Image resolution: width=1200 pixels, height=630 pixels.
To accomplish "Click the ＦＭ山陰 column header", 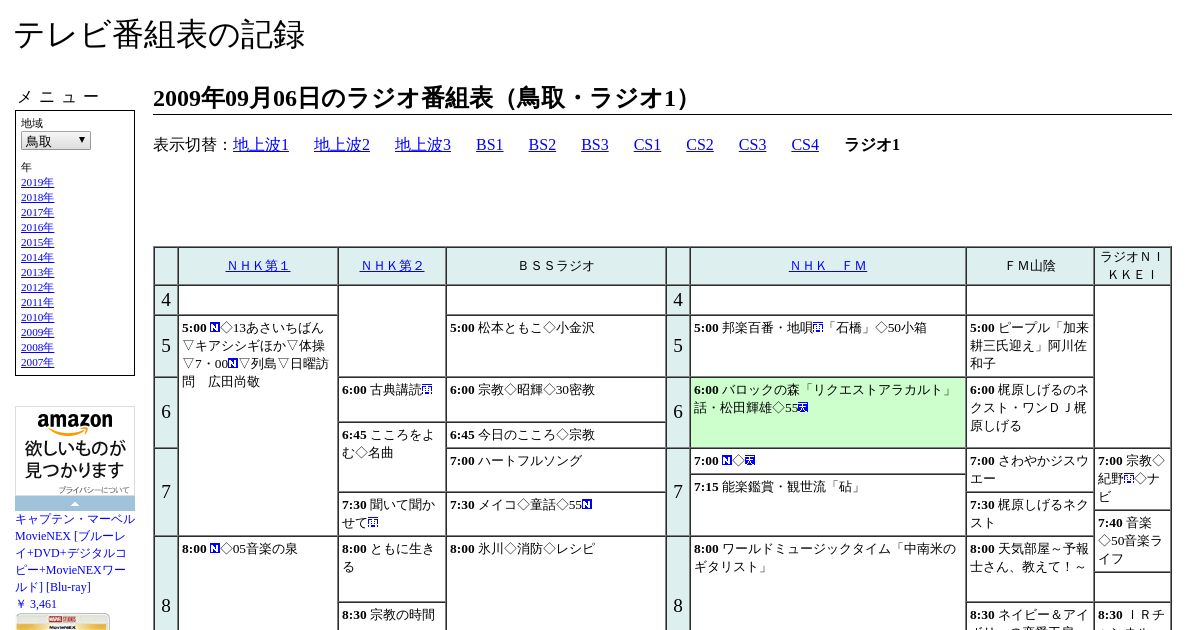I will click(1030, 266).
